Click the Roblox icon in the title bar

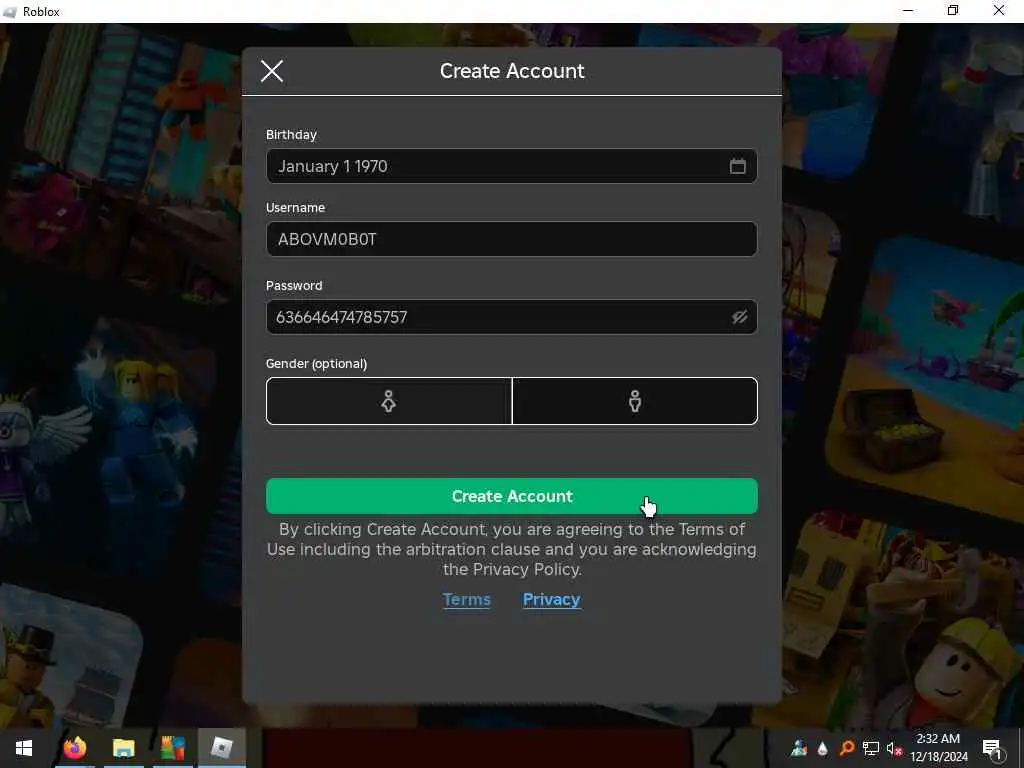click(10, 12)
